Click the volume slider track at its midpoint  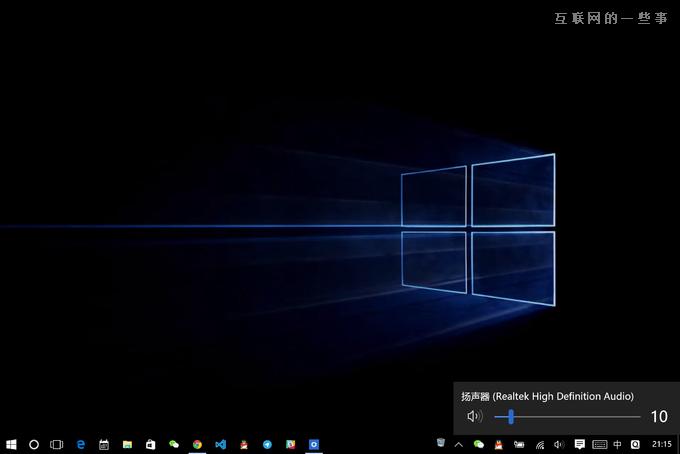(x=567, y=417)
